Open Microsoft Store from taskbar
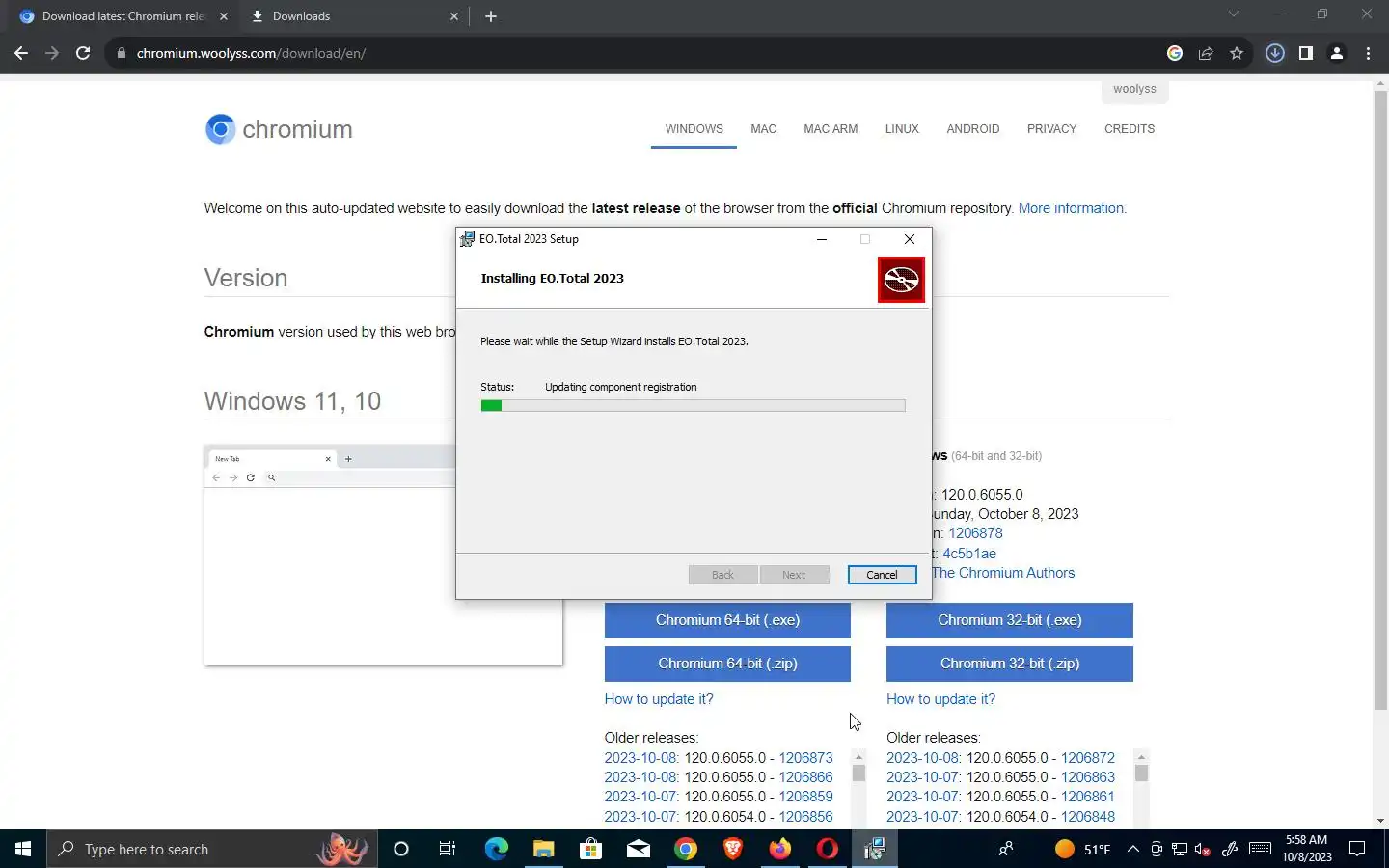This screenshot has height=868, width=1389. [x=590, y=849]
